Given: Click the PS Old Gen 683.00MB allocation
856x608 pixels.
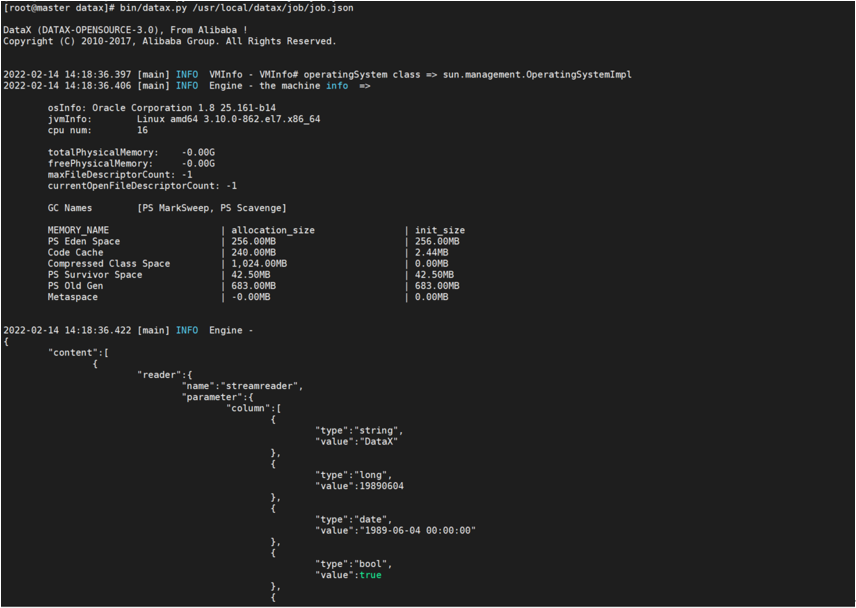Looking at the screenshot, I should [253, 286].
